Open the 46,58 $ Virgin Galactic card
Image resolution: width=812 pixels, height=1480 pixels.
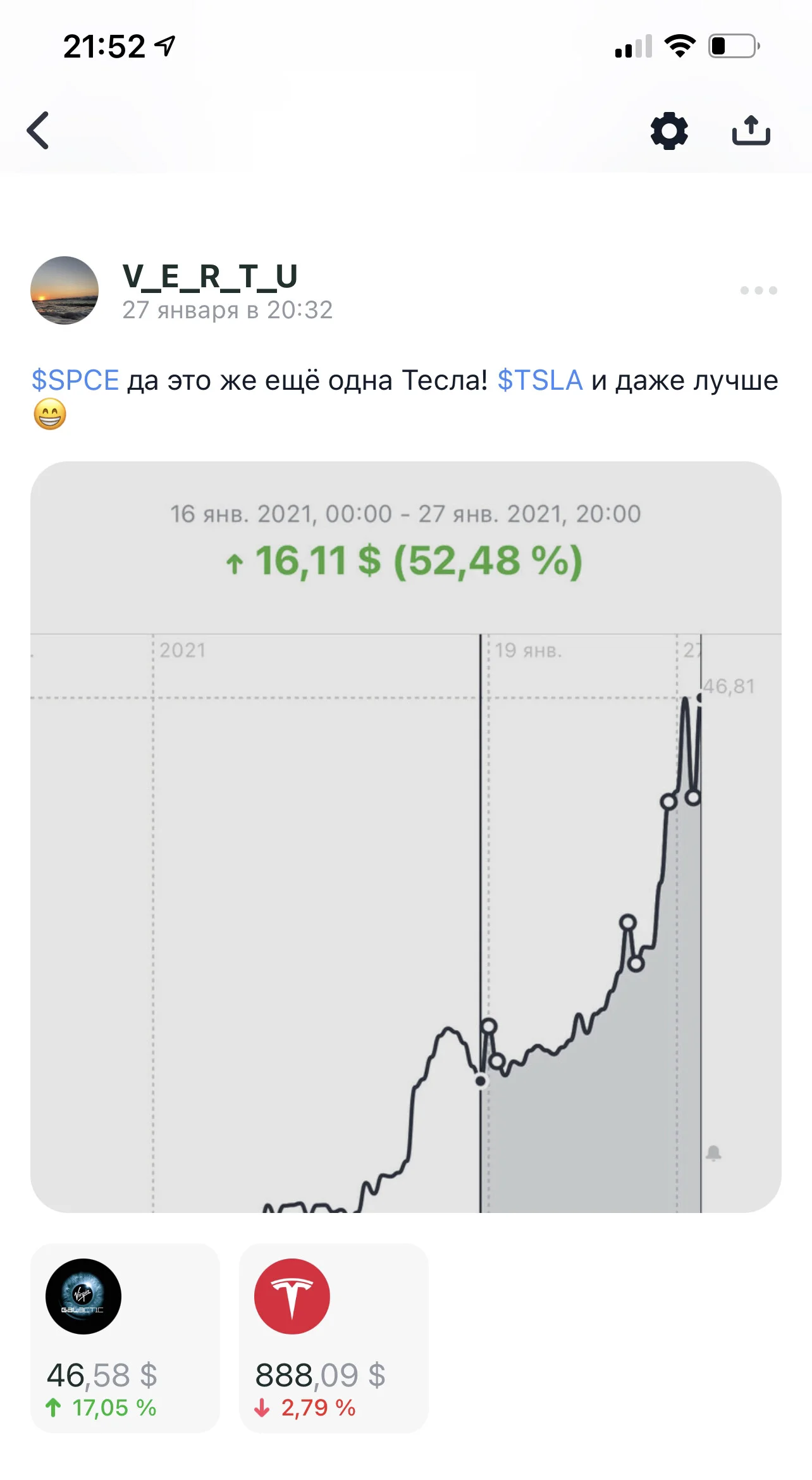(125, 1338)
